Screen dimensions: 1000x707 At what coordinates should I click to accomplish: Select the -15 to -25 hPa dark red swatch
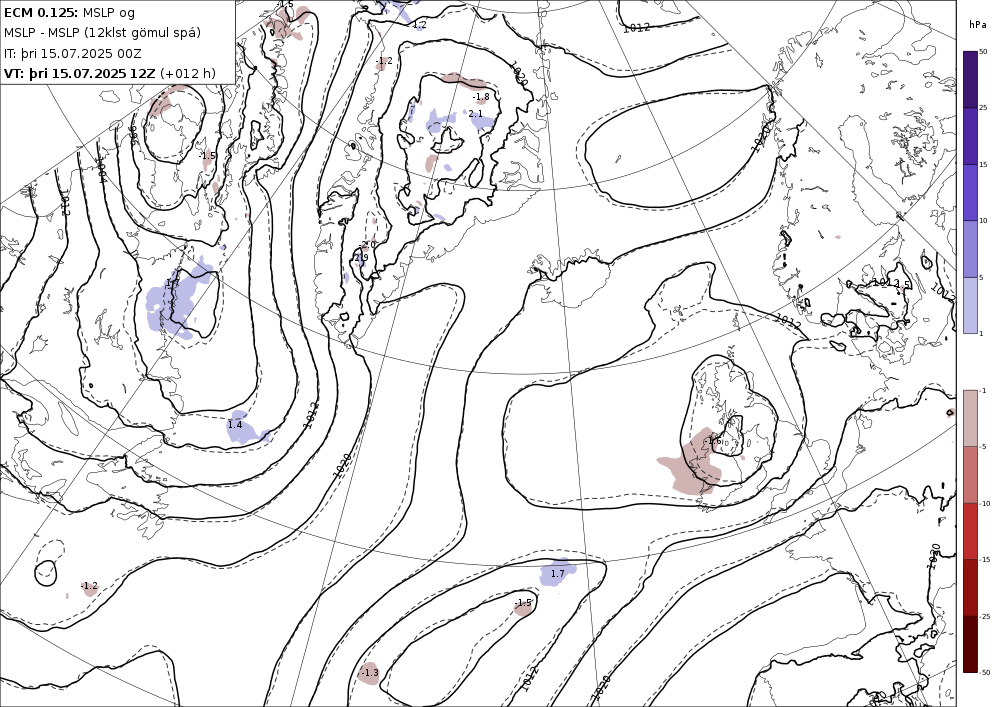[970, 587]
